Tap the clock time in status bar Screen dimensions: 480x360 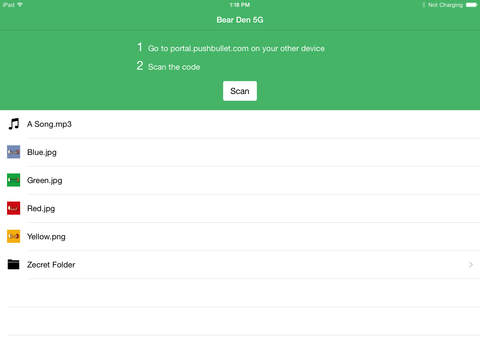[x=240, y=5]
